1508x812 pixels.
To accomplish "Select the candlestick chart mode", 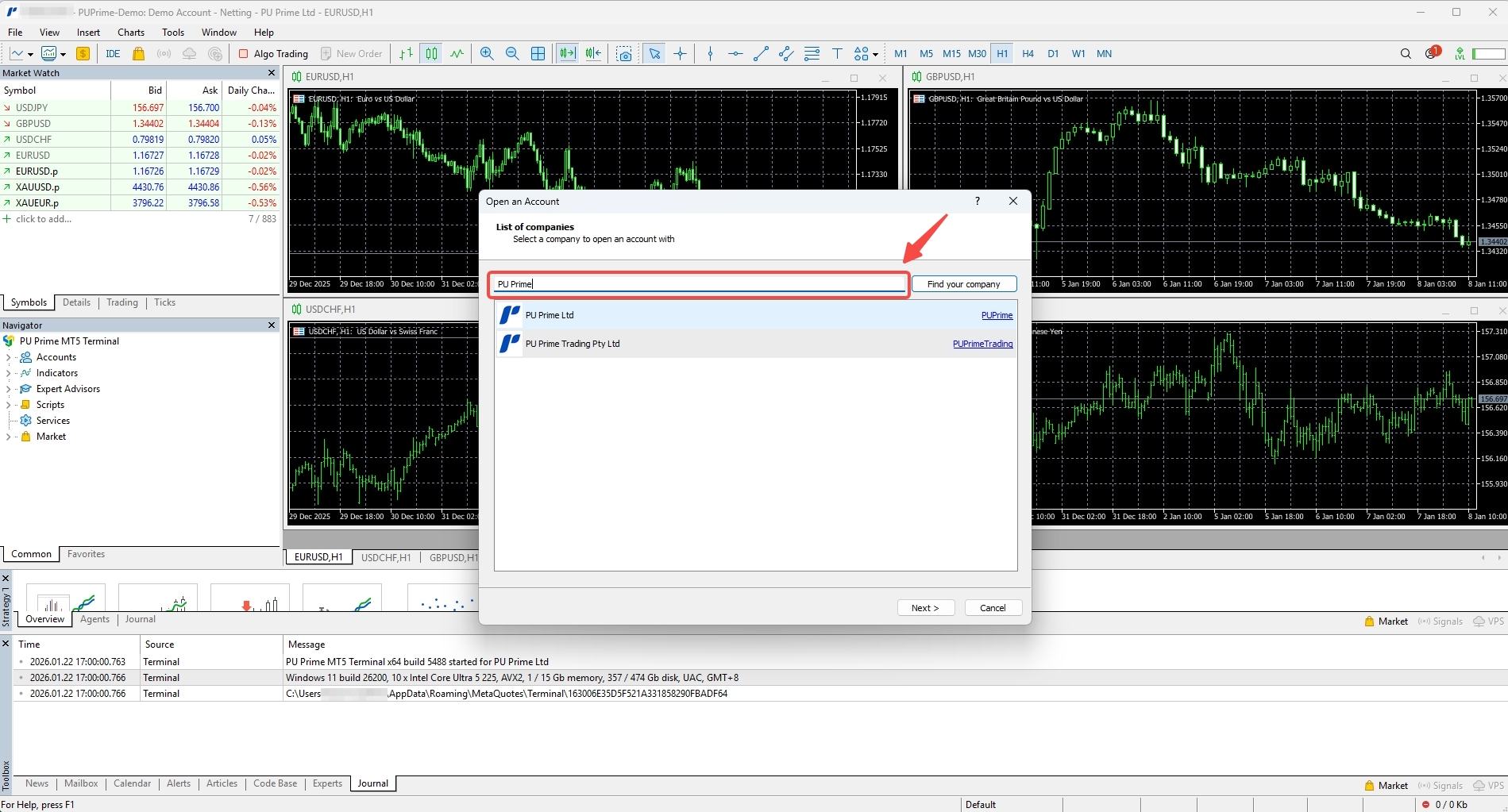I will coord(431,53).
